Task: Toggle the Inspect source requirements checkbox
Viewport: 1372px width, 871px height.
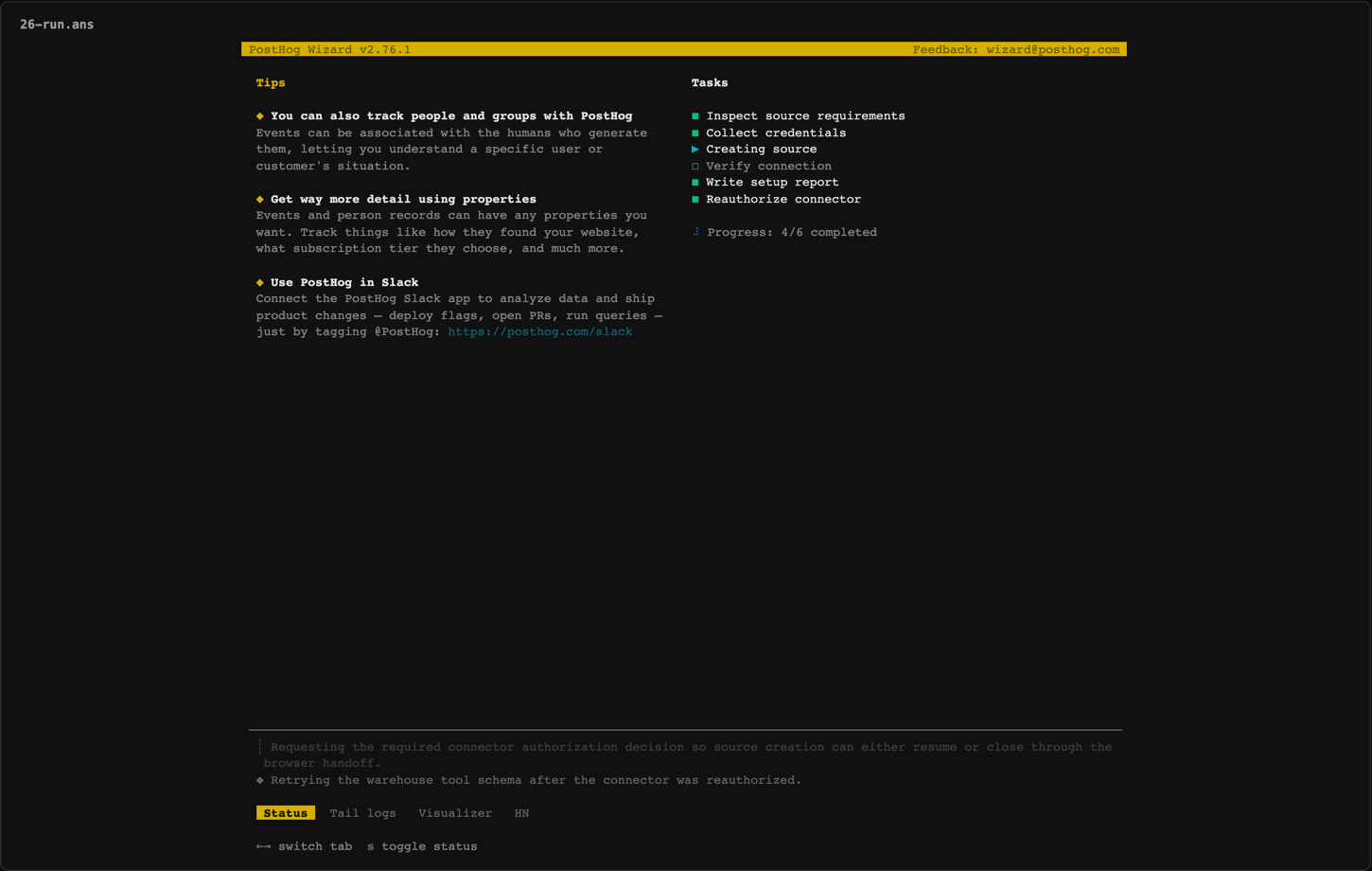Action: point(695,116)
